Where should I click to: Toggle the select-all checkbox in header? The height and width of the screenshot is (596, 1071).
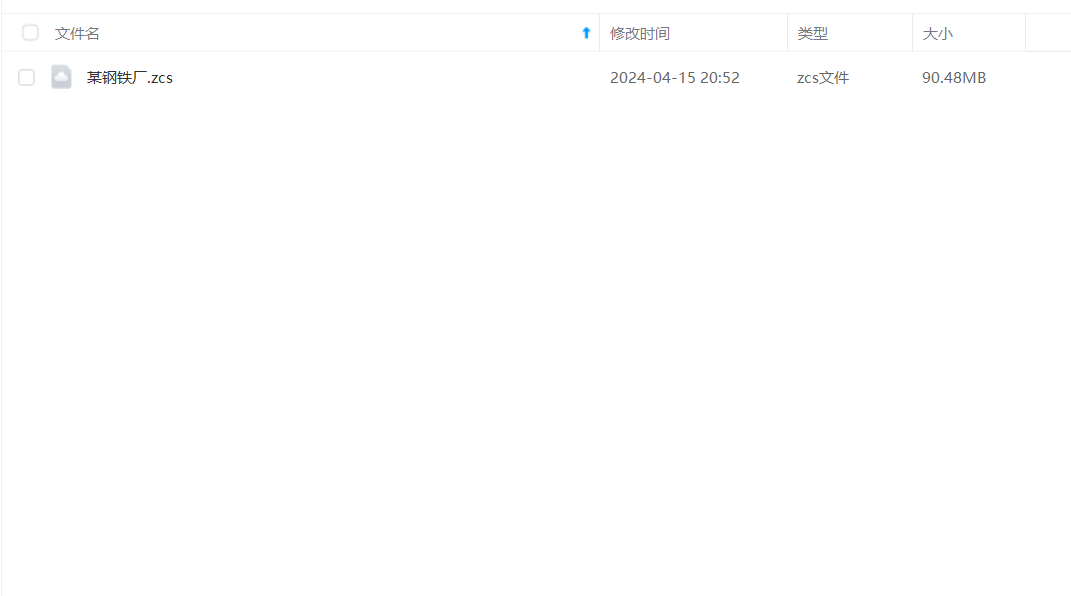click(x=30, y=33)
